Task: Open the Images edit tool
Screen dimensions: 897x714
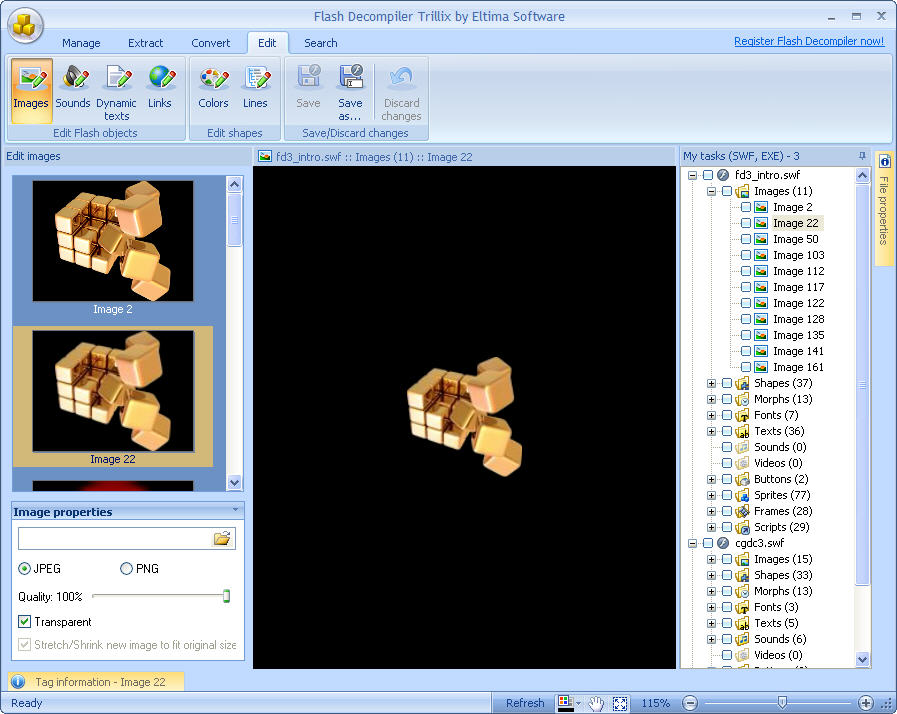Action: [31, 90]
